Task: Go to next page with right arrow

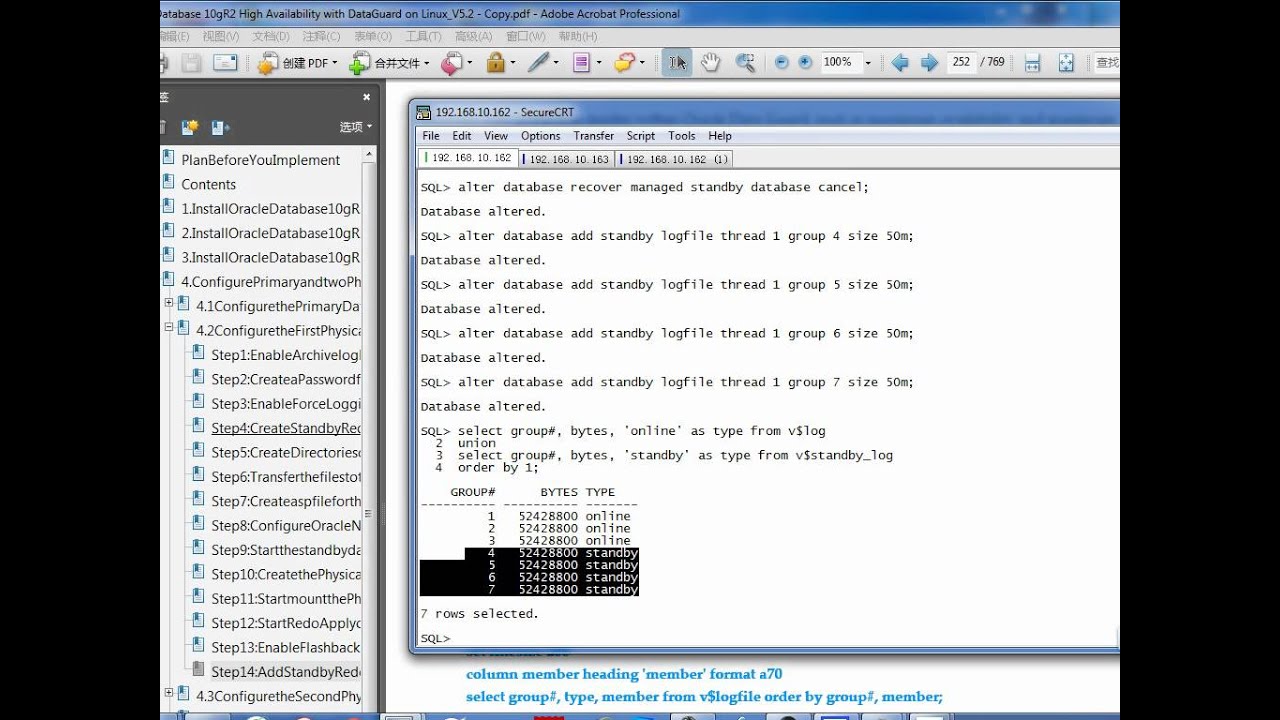Action: [929, 62]
